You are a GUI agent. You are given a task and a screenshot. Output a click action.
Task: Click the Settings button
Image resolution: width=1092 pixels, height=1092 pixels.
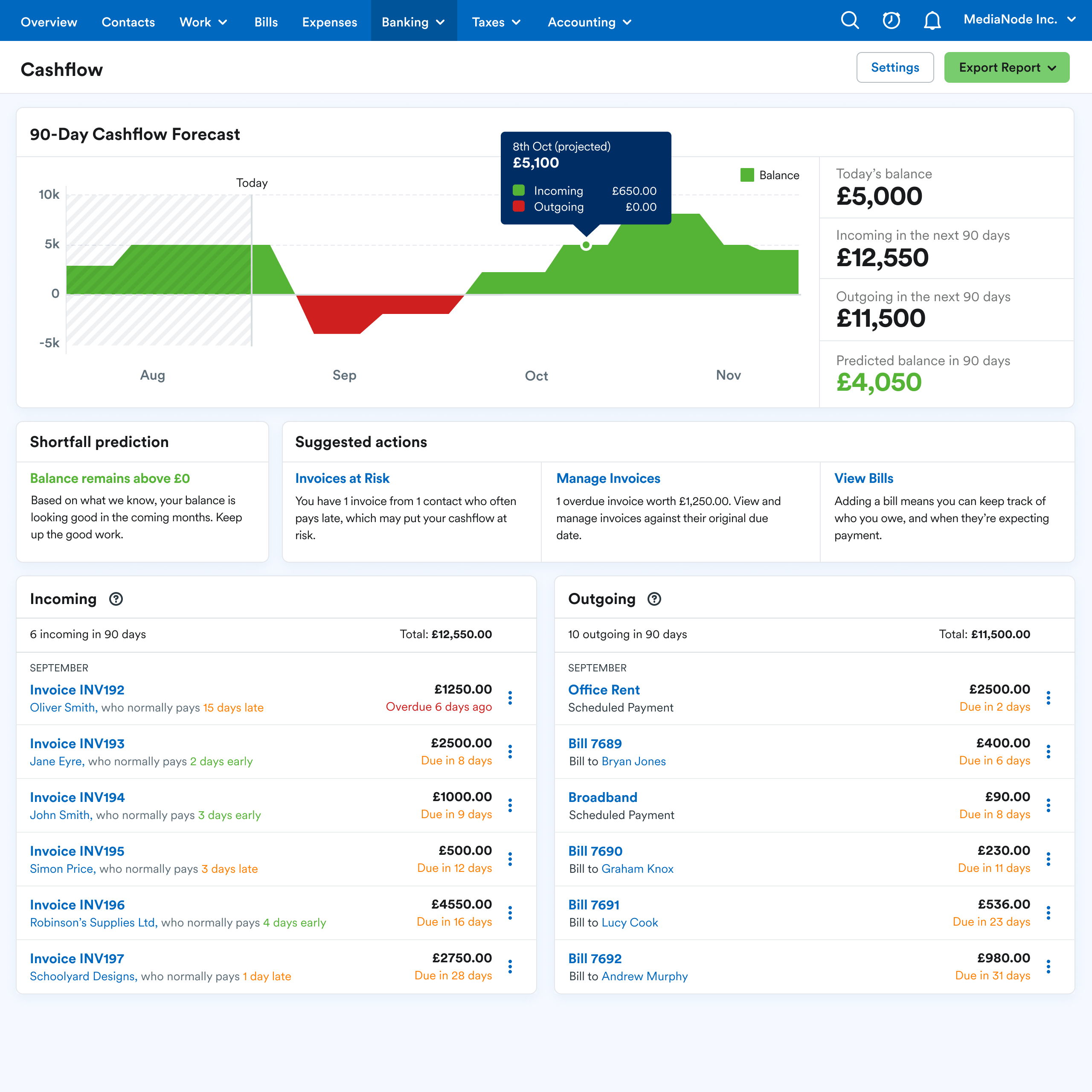tap(895, 68)
